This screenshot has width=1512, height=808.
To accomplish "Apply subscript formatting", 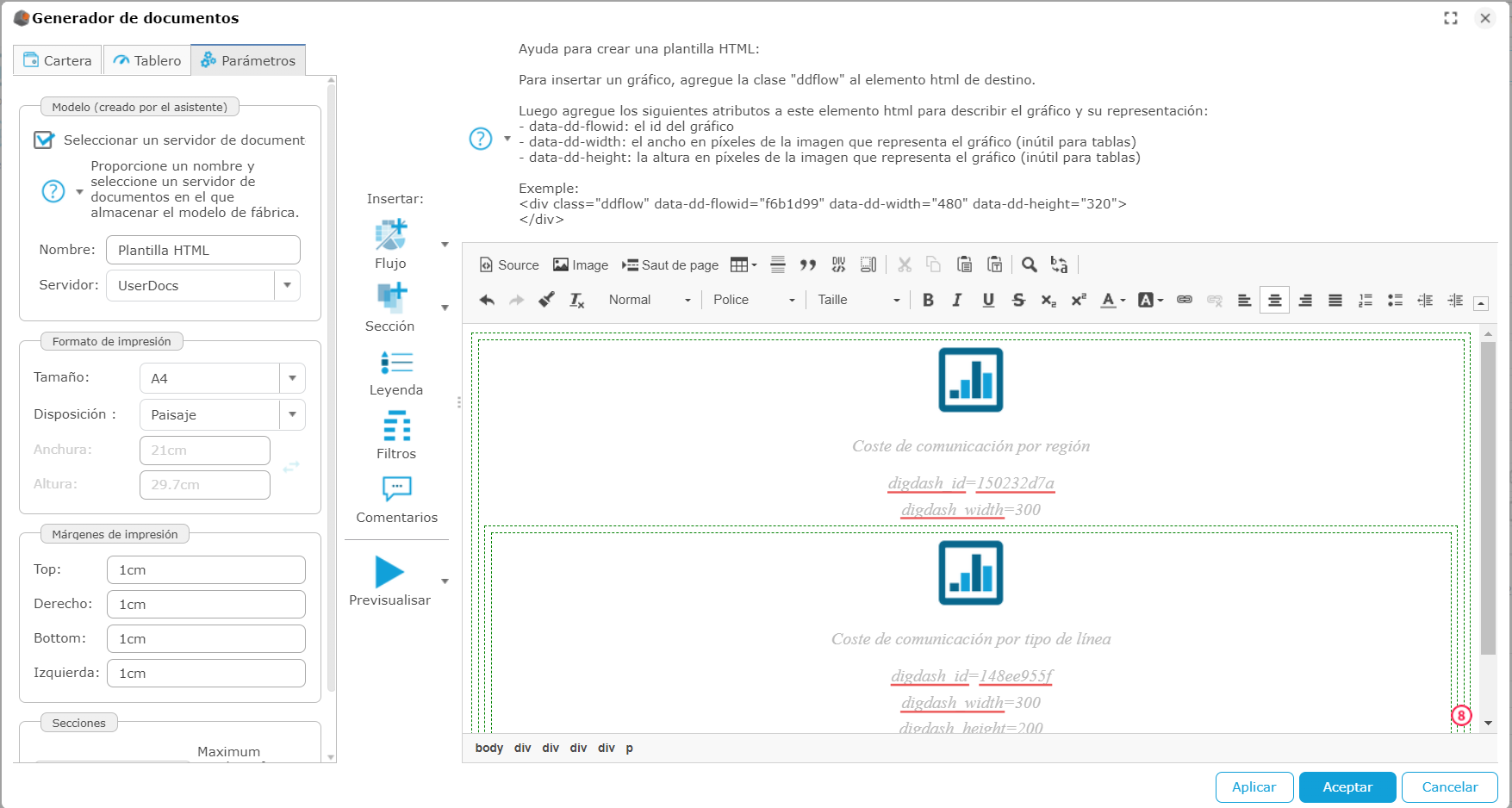I will click(1048, 300).
